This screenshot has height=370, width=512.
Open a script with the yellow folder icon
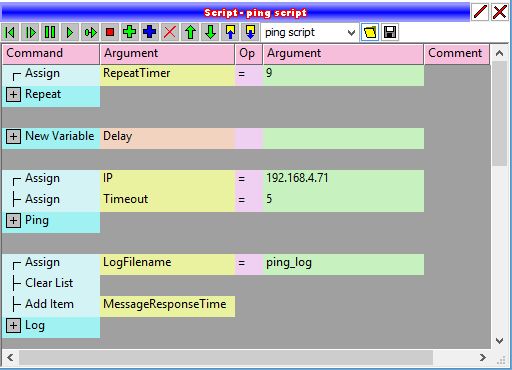pyautogui.click(x=370, y=32)
